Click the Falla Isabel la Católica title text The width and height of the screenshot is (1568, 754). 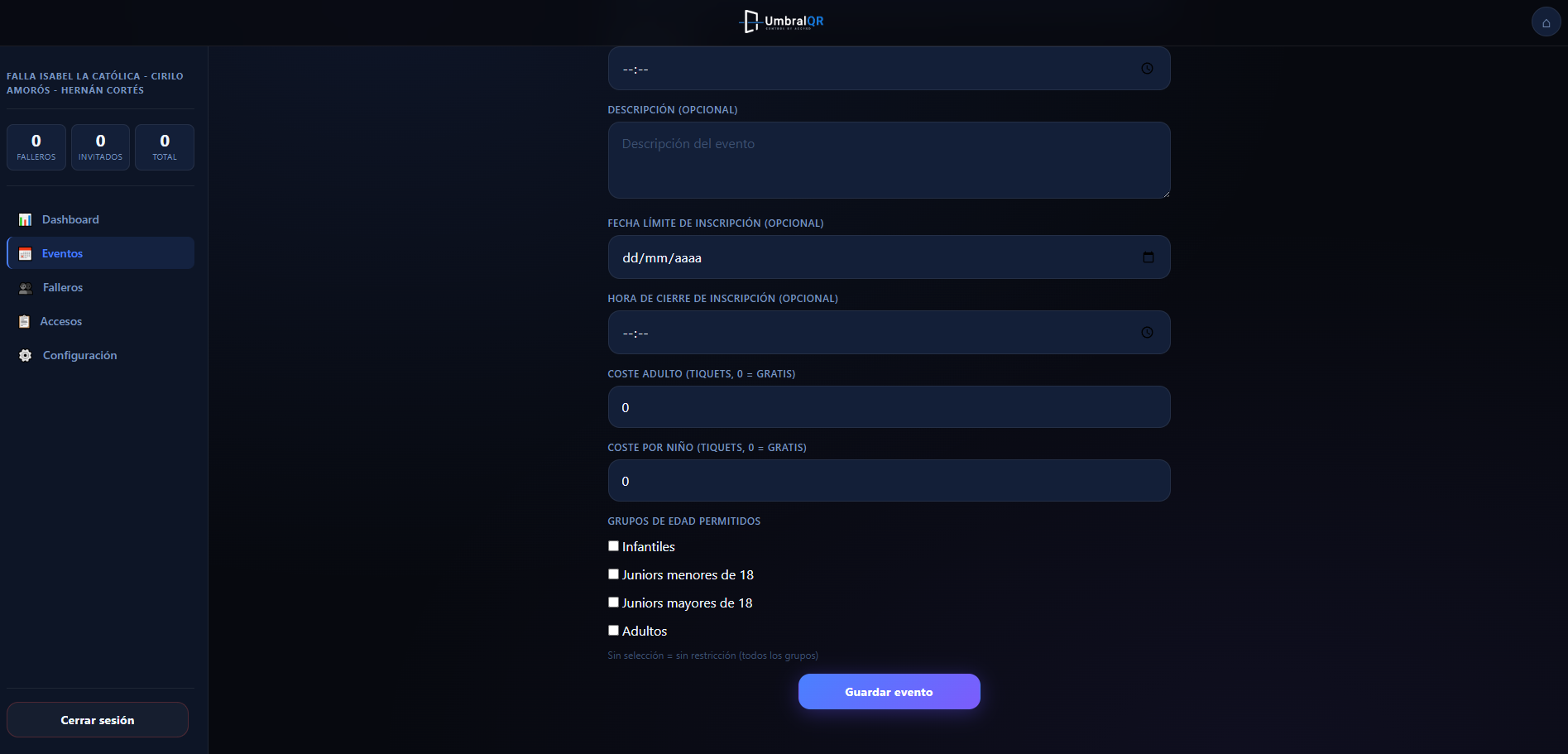click(x=95, y=83)
